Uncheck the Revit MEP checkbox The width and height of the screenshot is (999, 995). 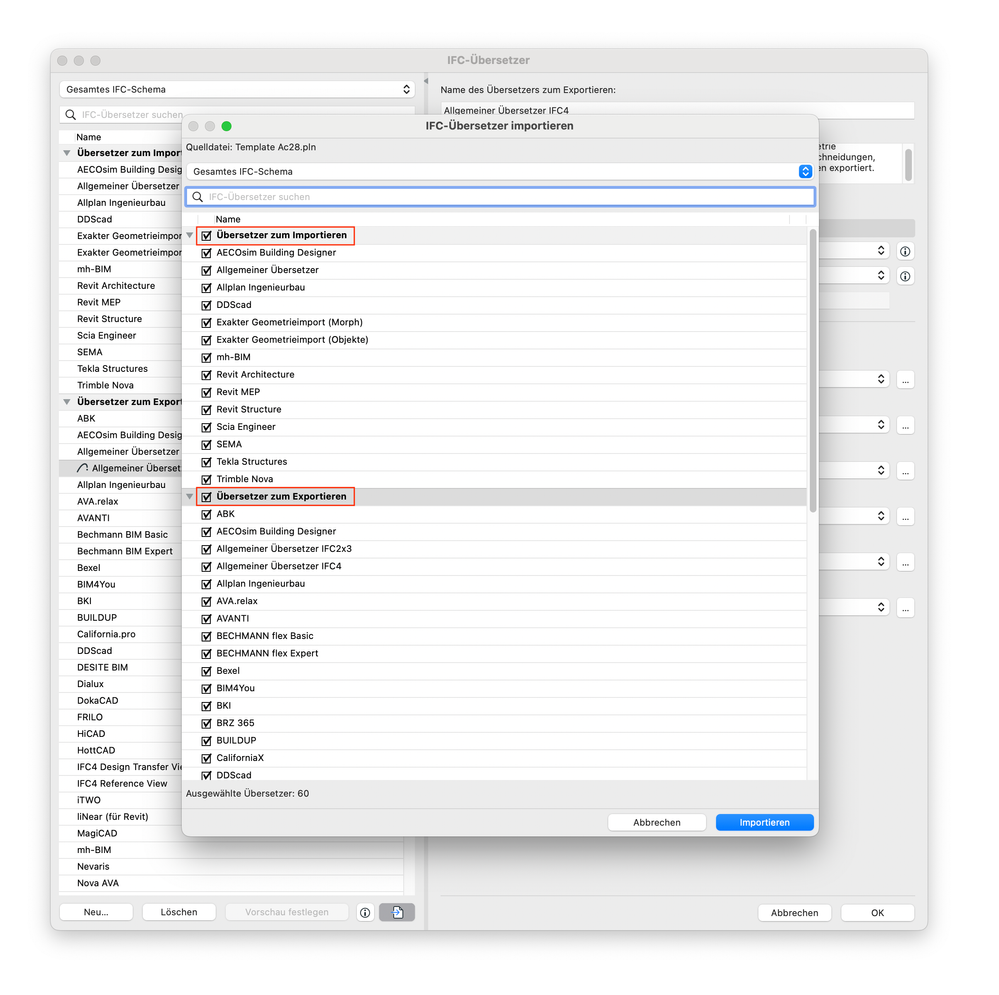click(x=206, y=392)
